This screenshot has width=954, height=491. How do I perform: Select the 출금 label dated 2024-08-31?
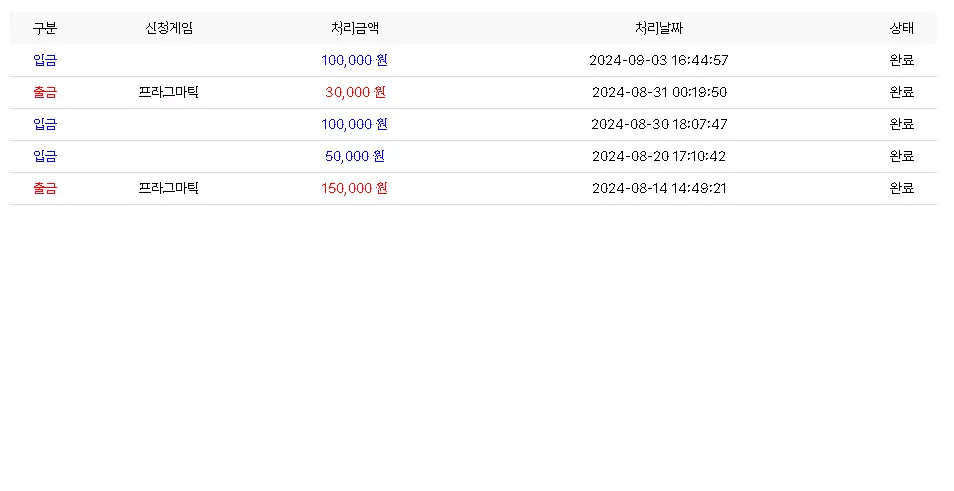tap(44, 92)
